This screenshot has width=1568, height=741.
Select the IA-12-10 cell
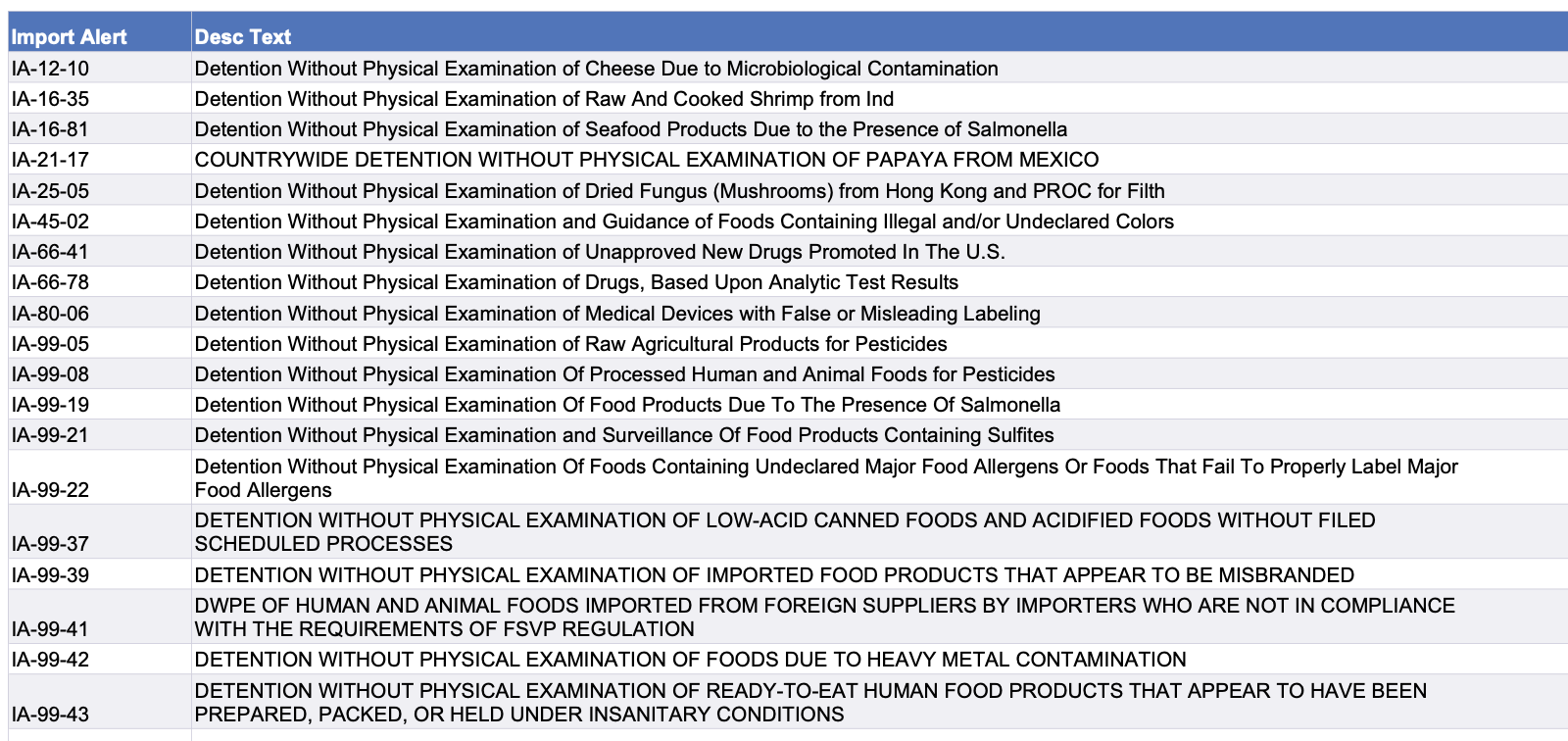51,69
